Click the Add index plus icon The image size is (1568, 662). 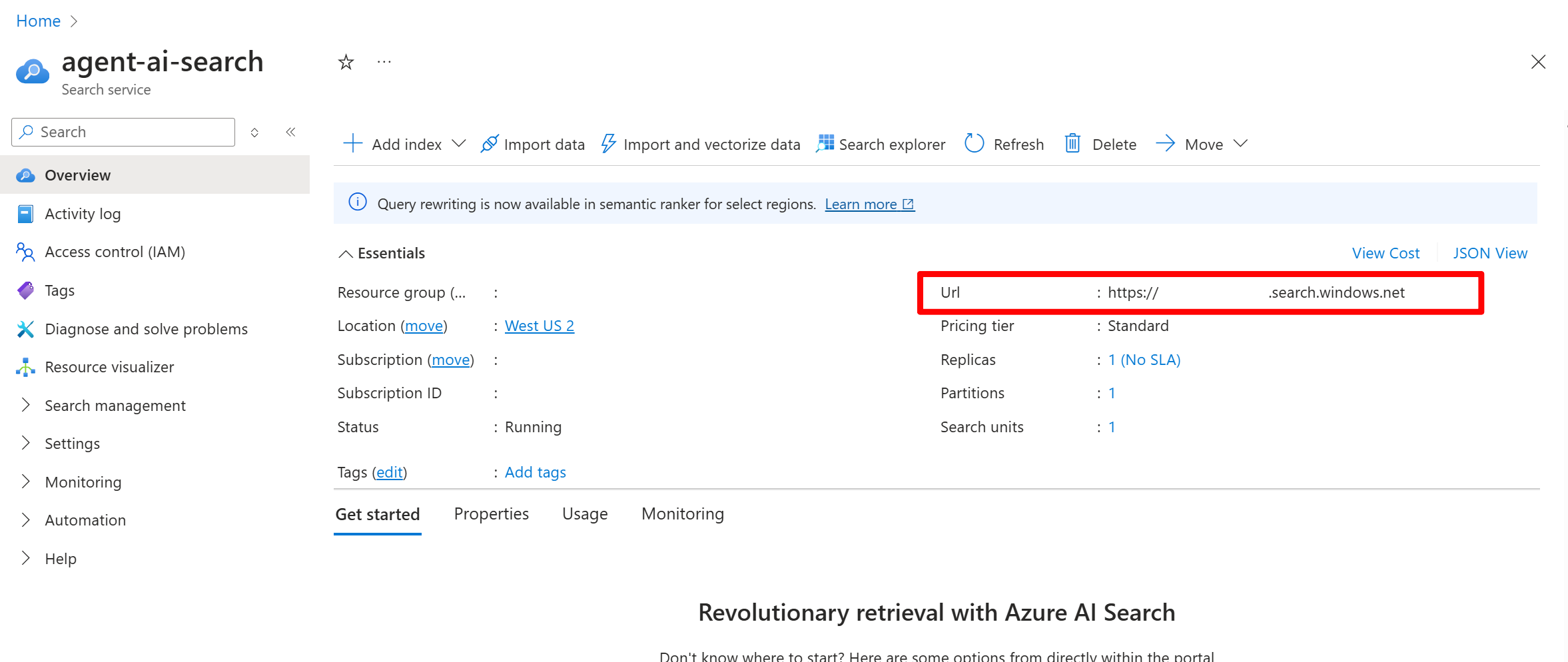point(352,144)
